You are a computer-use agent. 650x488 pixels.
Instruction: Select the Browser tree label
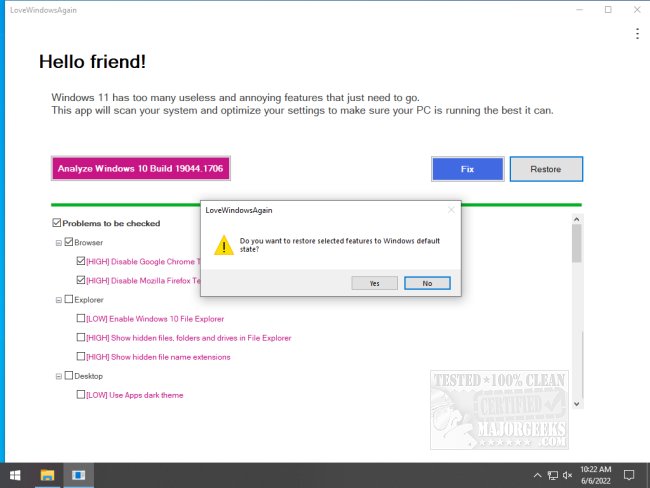coord(88,243)
